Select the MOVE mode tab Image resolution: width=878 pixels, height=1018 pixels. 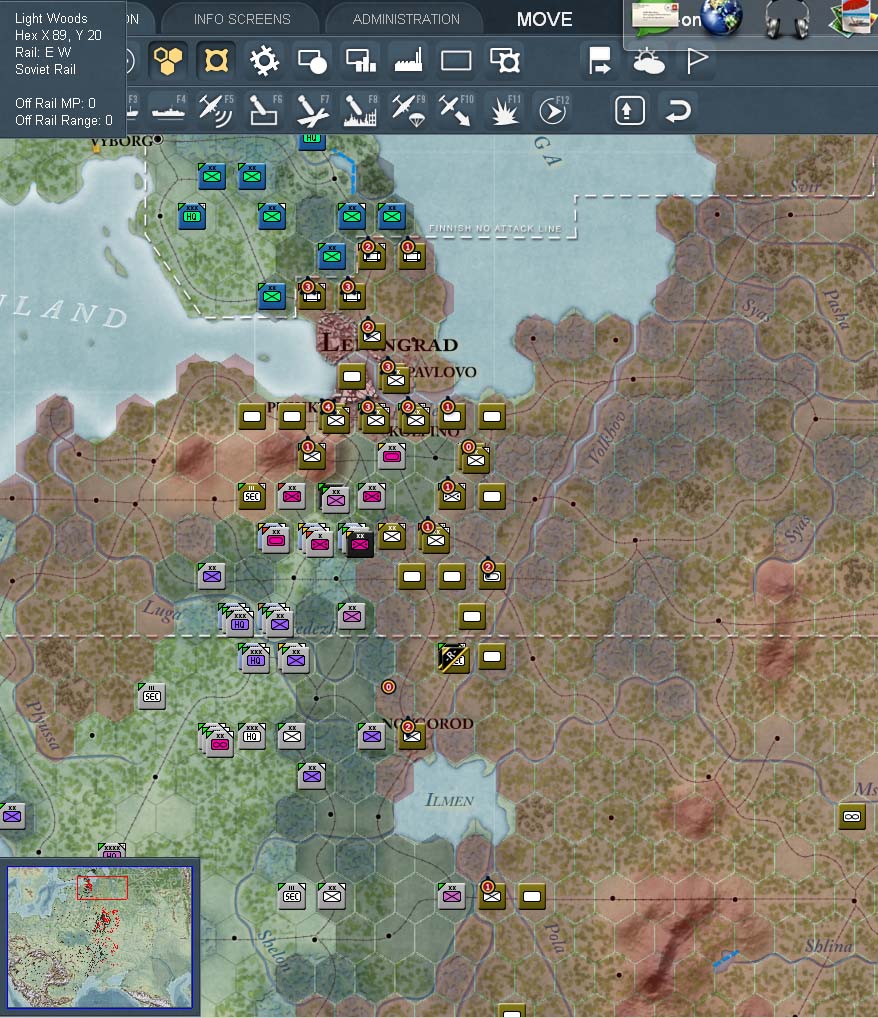[544, 19]
